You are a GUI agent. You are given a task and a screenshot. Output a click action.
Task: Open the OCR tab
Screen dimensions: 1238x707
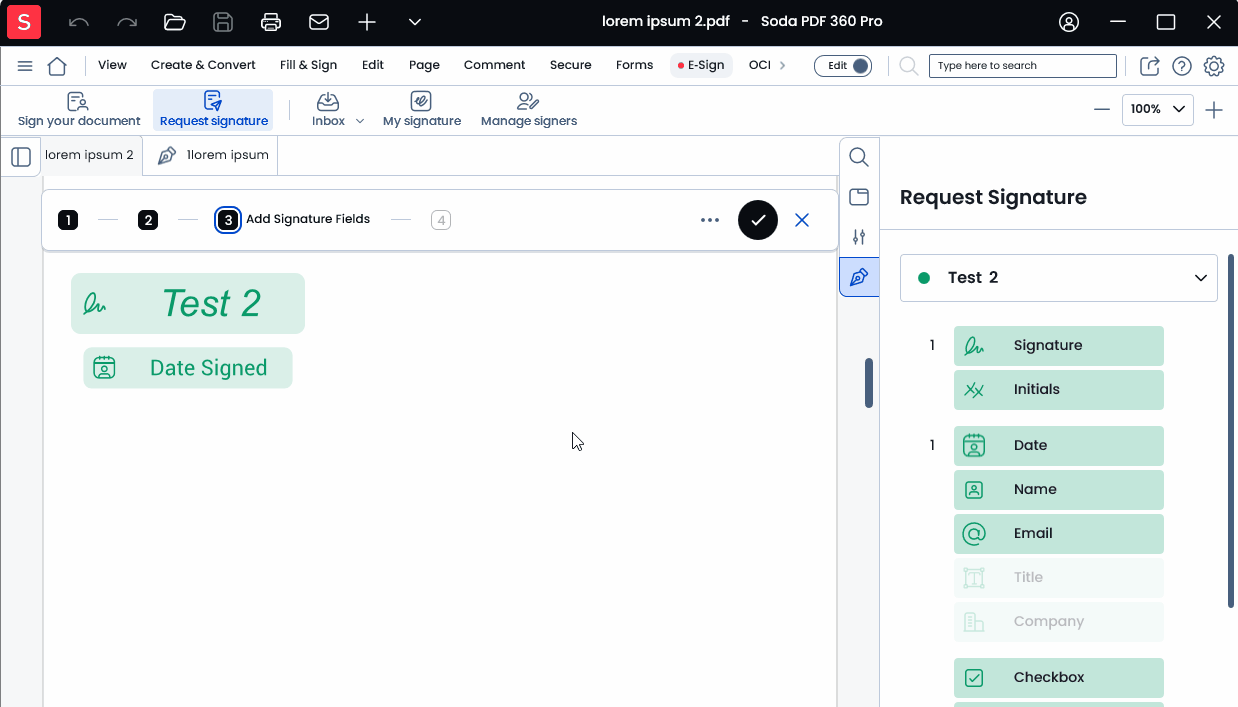pyautogui.click(x=760, y=65)
